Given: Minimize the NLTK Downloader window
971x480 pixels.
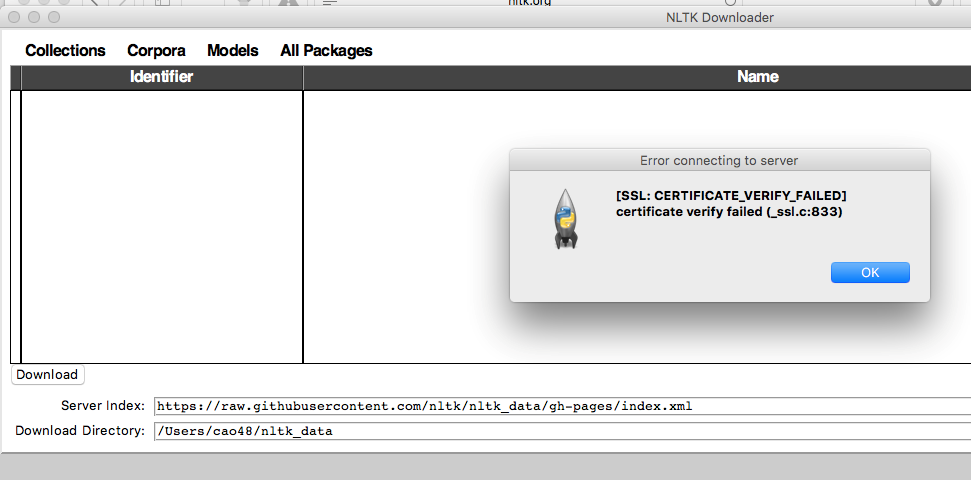Looking at the screenshot, I should (34, 18).
